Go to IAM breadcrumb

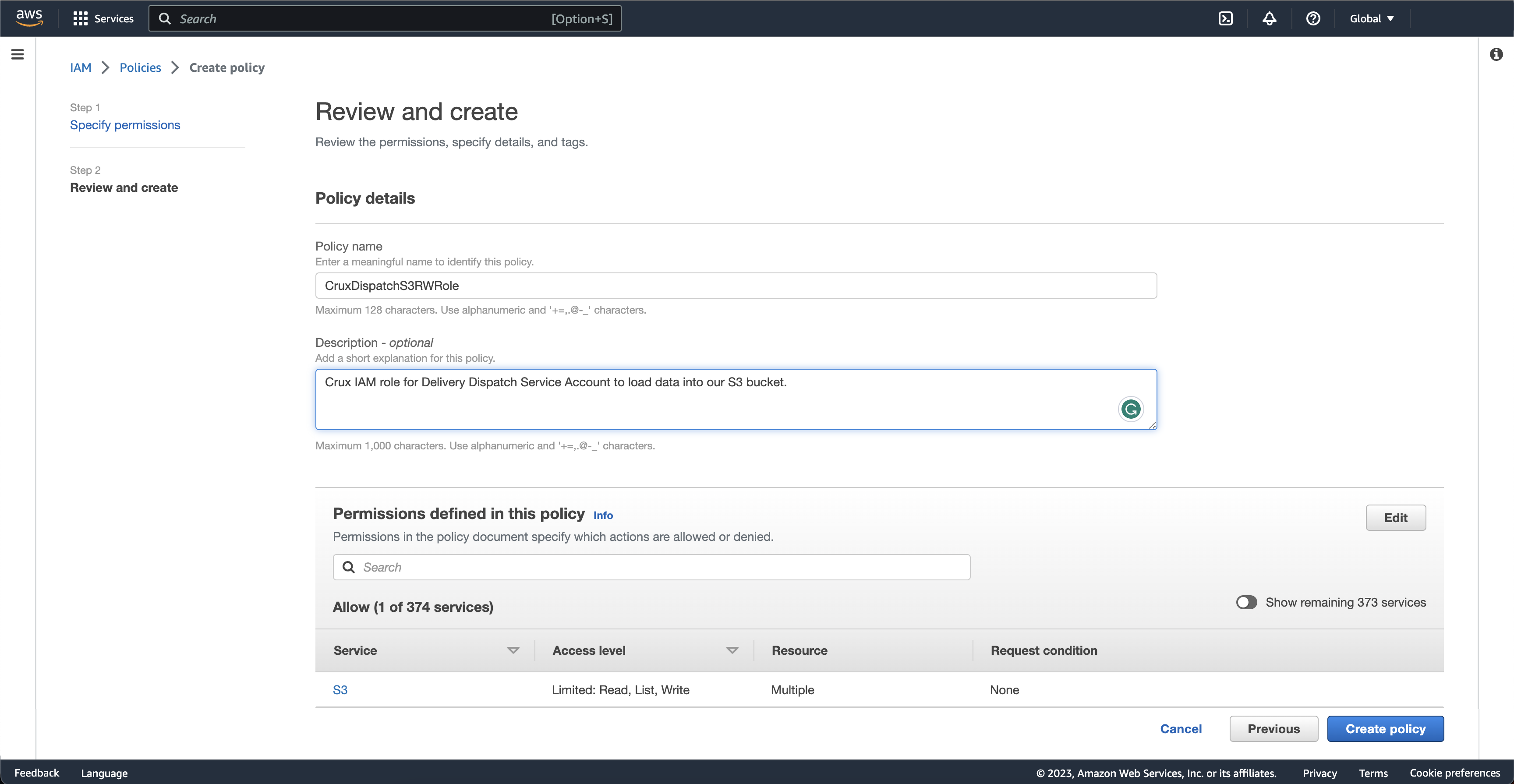click(x=81, y=67)
